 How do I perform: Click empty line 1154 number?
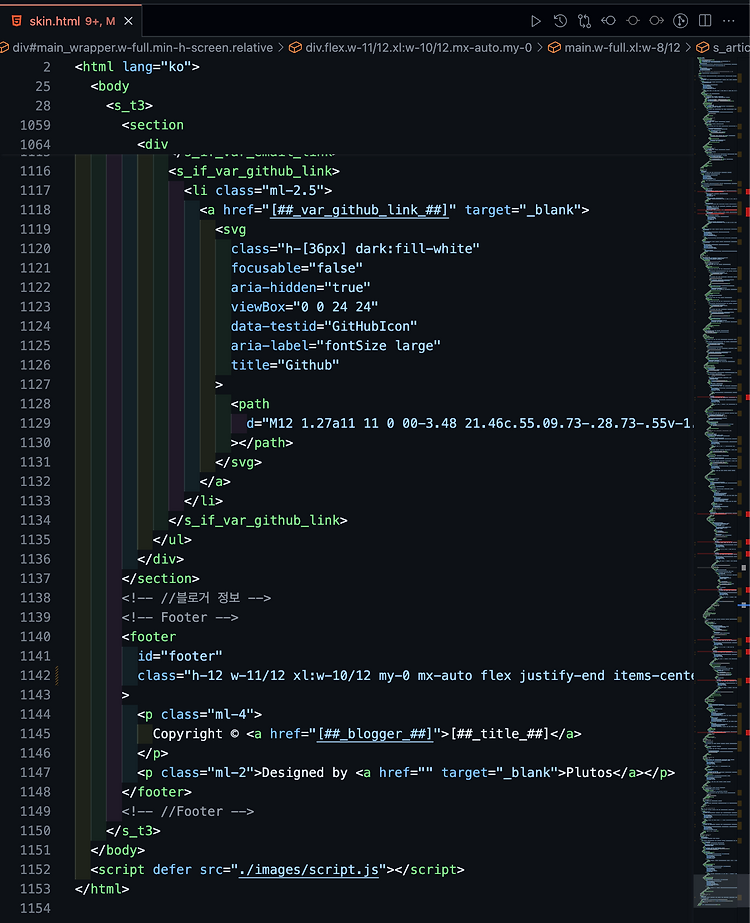point(35,909)
